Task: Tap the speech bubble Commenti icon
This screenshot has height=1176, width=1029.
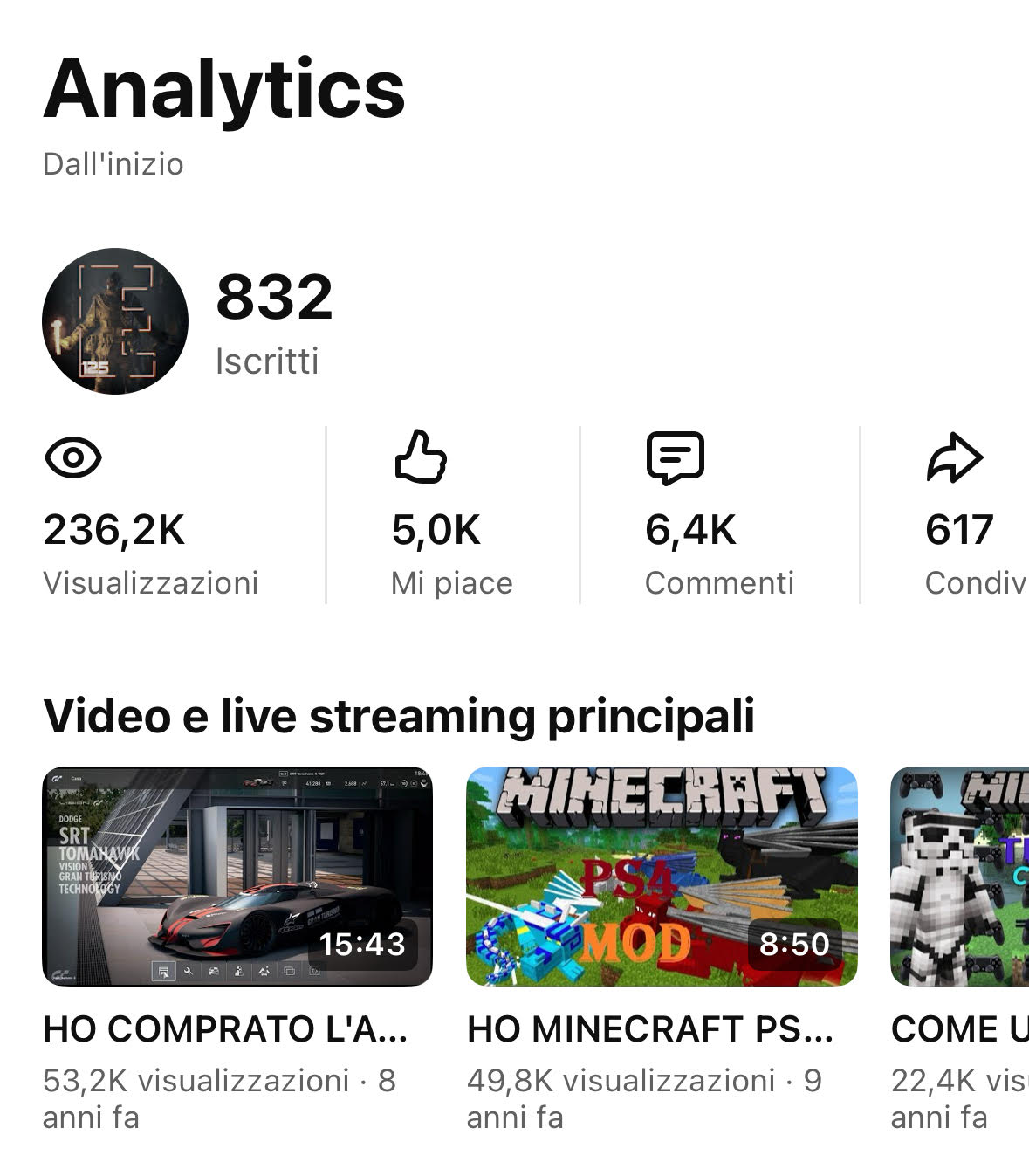Action: coord(675,457)
